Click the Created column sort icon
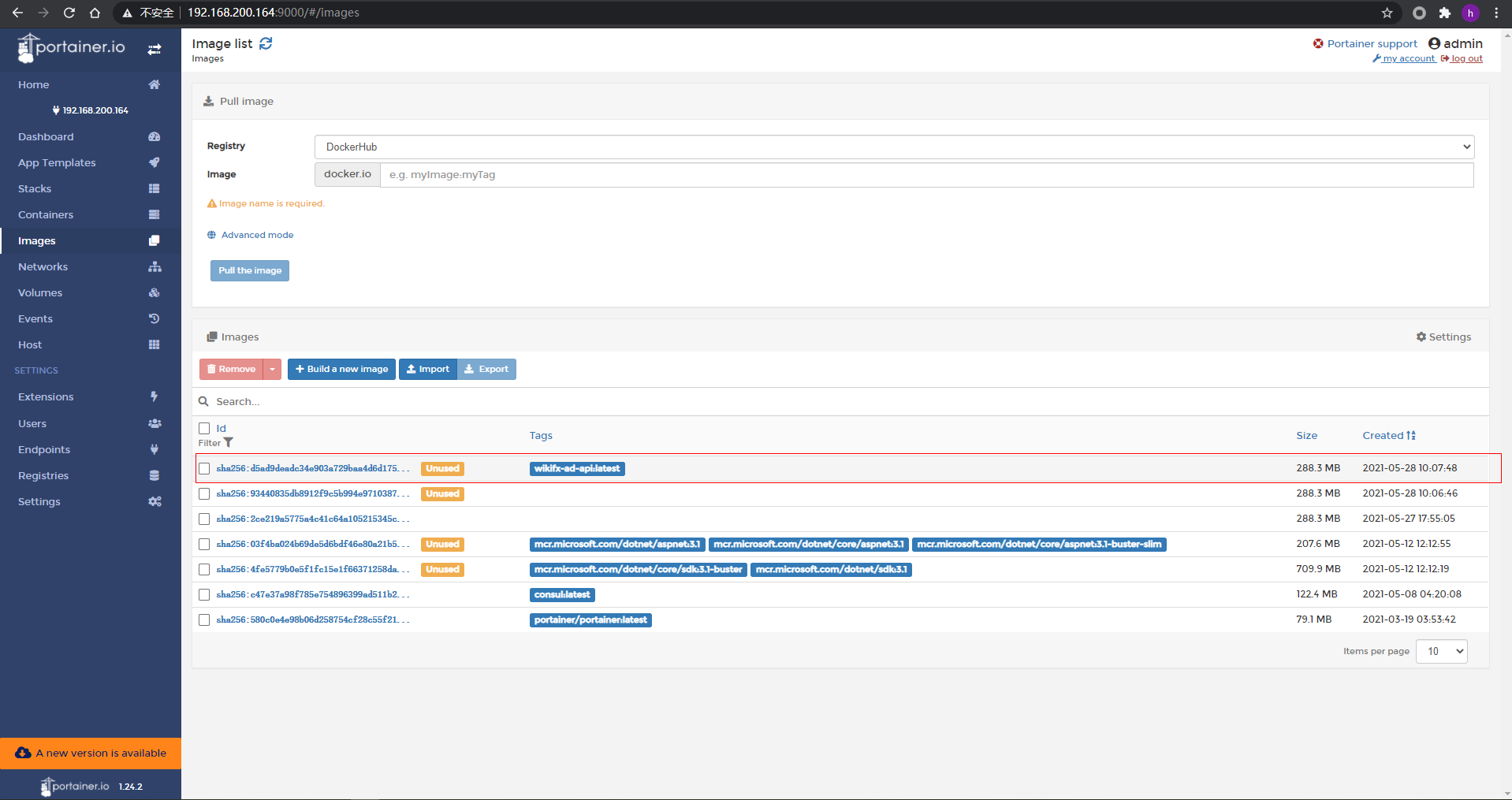This screenshot has width=1512, height=800. point(1411,435)
